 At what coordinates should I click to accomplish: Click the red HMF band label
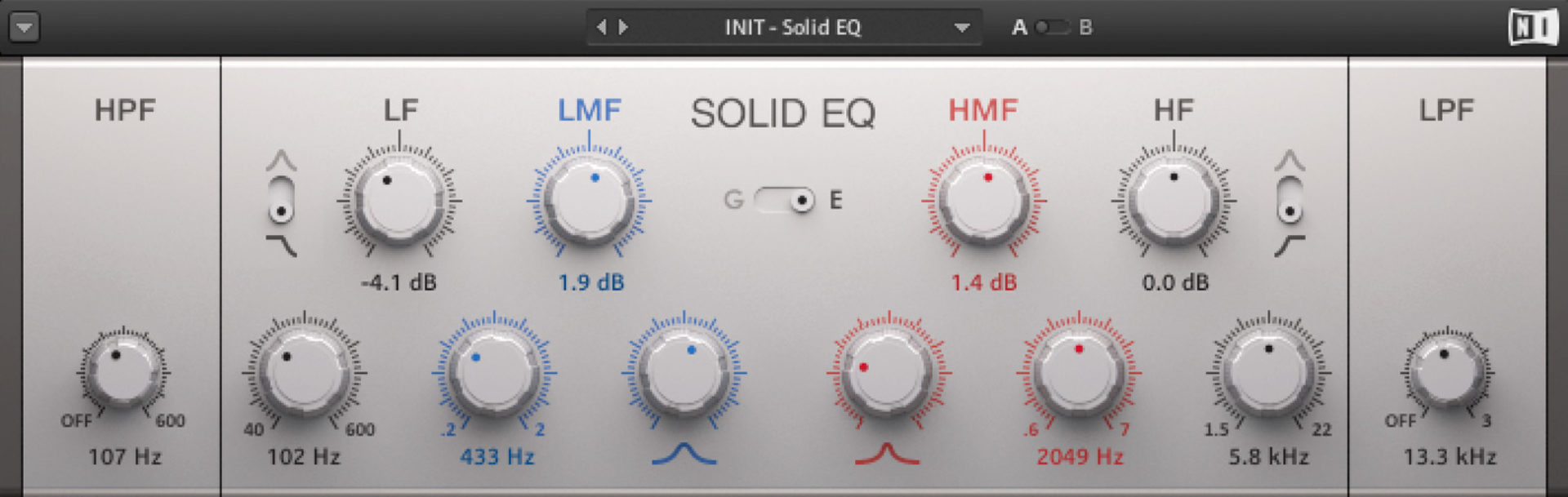(x=983, y=110)
